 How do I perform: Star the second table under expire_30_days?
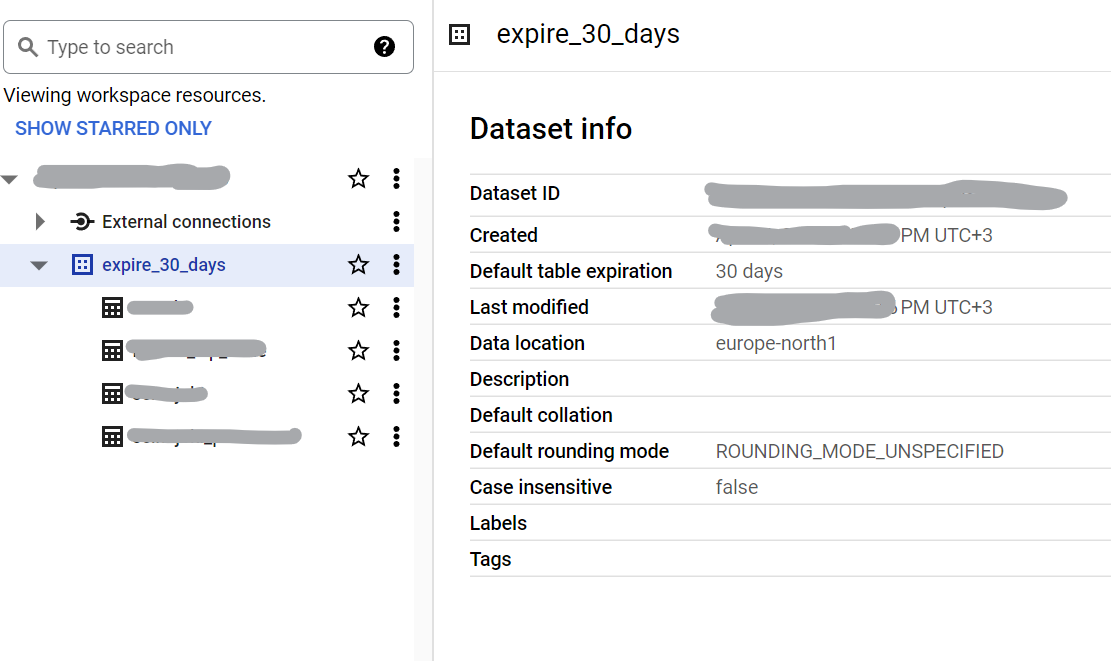(x=359, y=351)
